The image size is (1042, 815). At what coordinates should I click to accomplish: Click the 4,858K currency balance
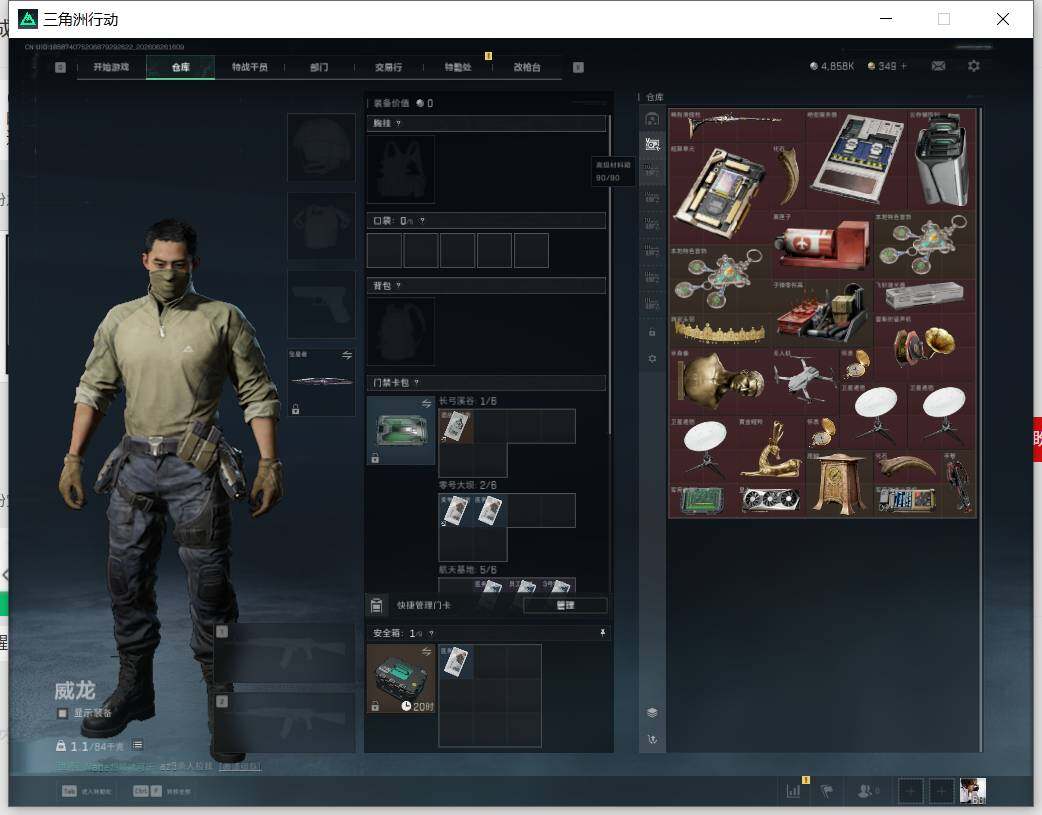click(x=831, y=66)
